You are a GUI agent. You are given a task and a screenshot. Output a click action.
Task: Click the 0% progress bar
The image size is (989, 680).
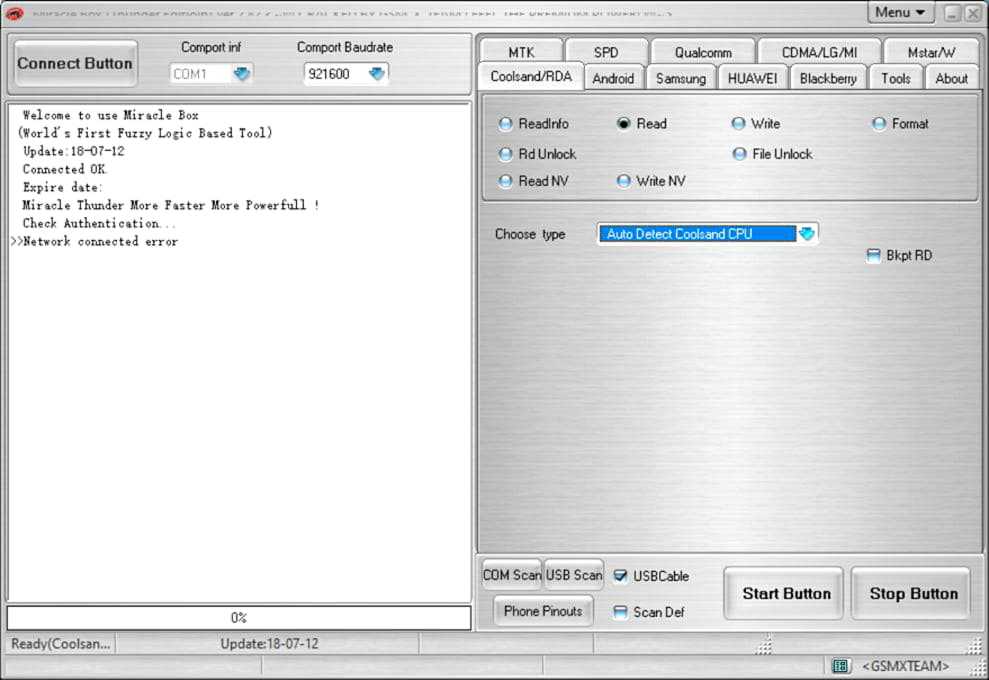[239, 618]
